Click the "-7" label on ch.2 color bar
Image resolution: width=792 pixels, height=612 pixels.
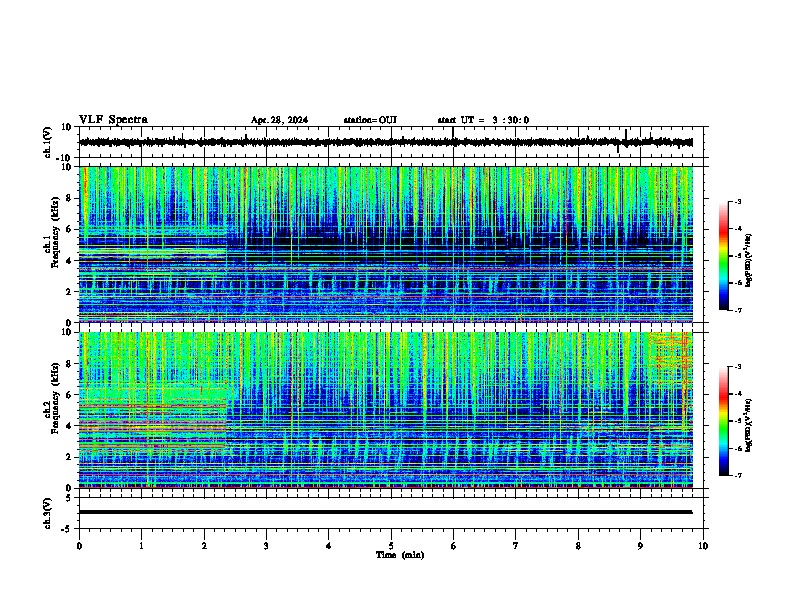(738, 476)
